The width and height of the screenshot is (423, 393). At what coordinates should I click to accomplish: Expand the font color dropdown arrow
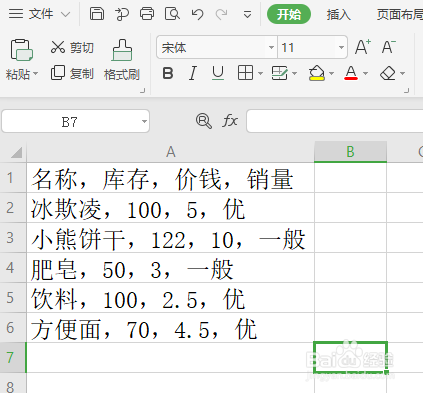366,73
